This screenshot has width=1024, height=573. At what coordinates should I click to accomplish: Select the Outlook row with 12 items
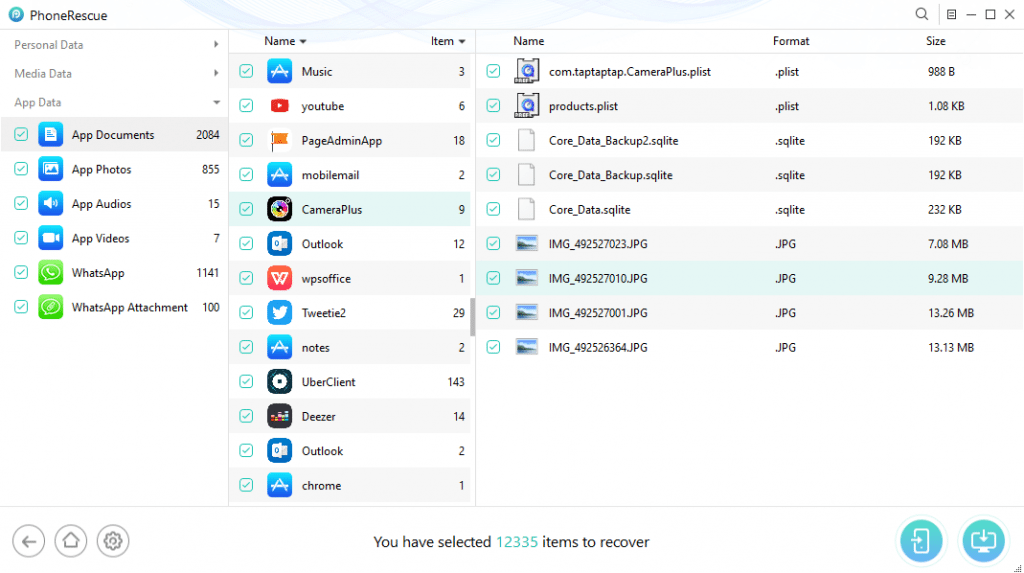(350, 244)
